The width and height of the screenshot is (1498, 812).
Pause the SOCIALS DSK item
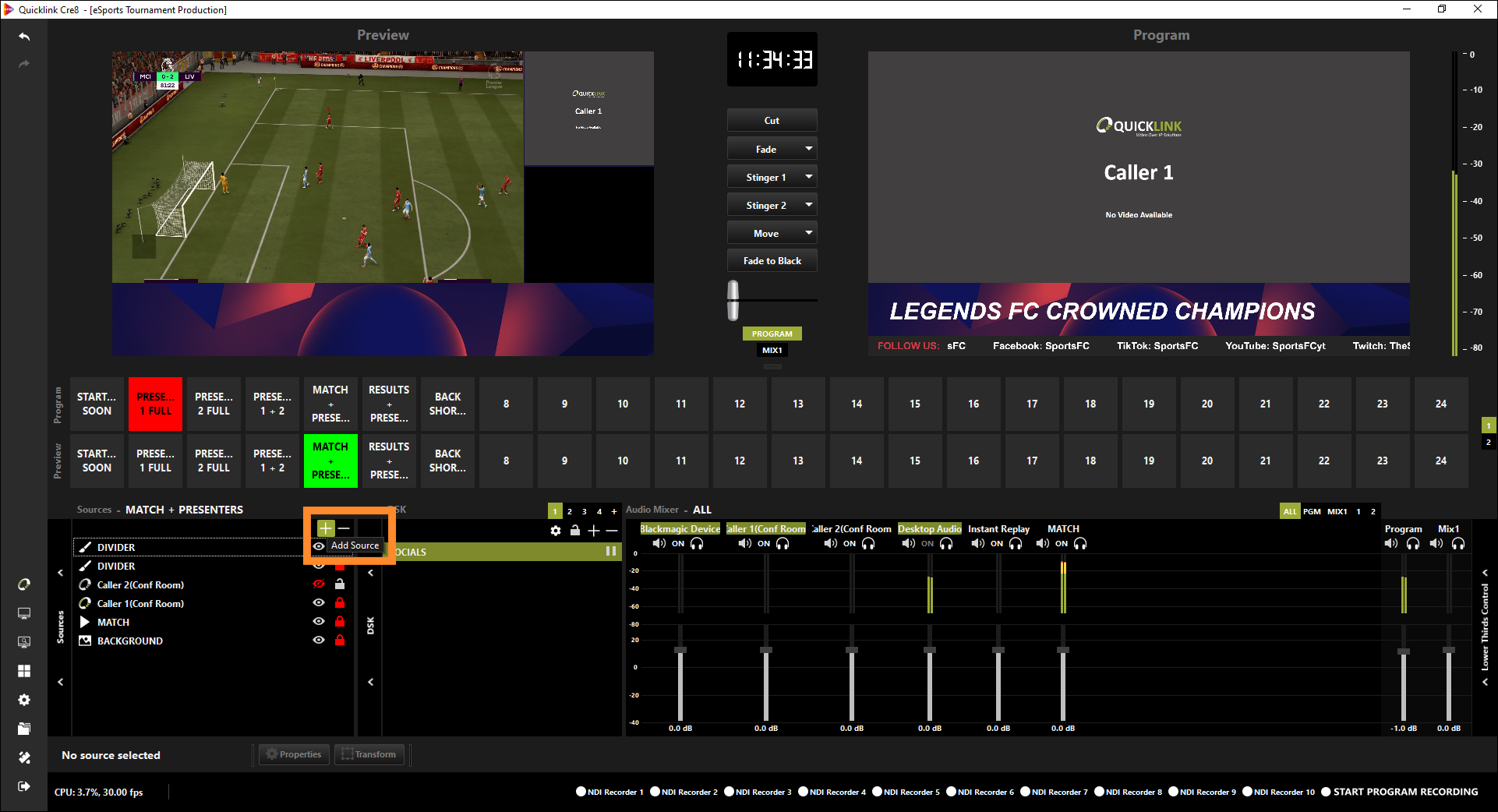click(611, 552)
